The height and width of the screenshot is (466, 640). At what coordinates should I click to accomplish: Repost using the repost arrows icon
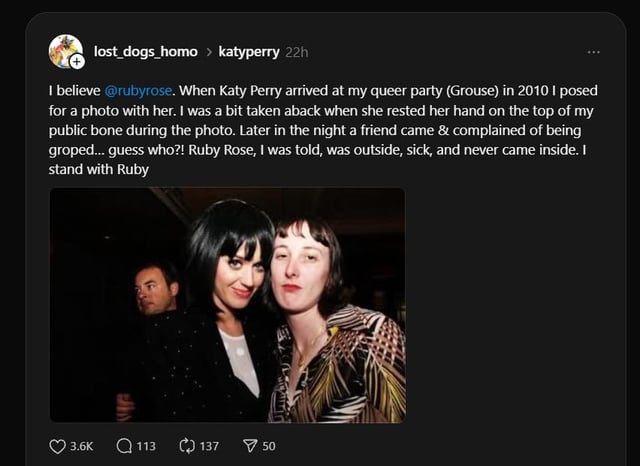click(x=185, y=446)
